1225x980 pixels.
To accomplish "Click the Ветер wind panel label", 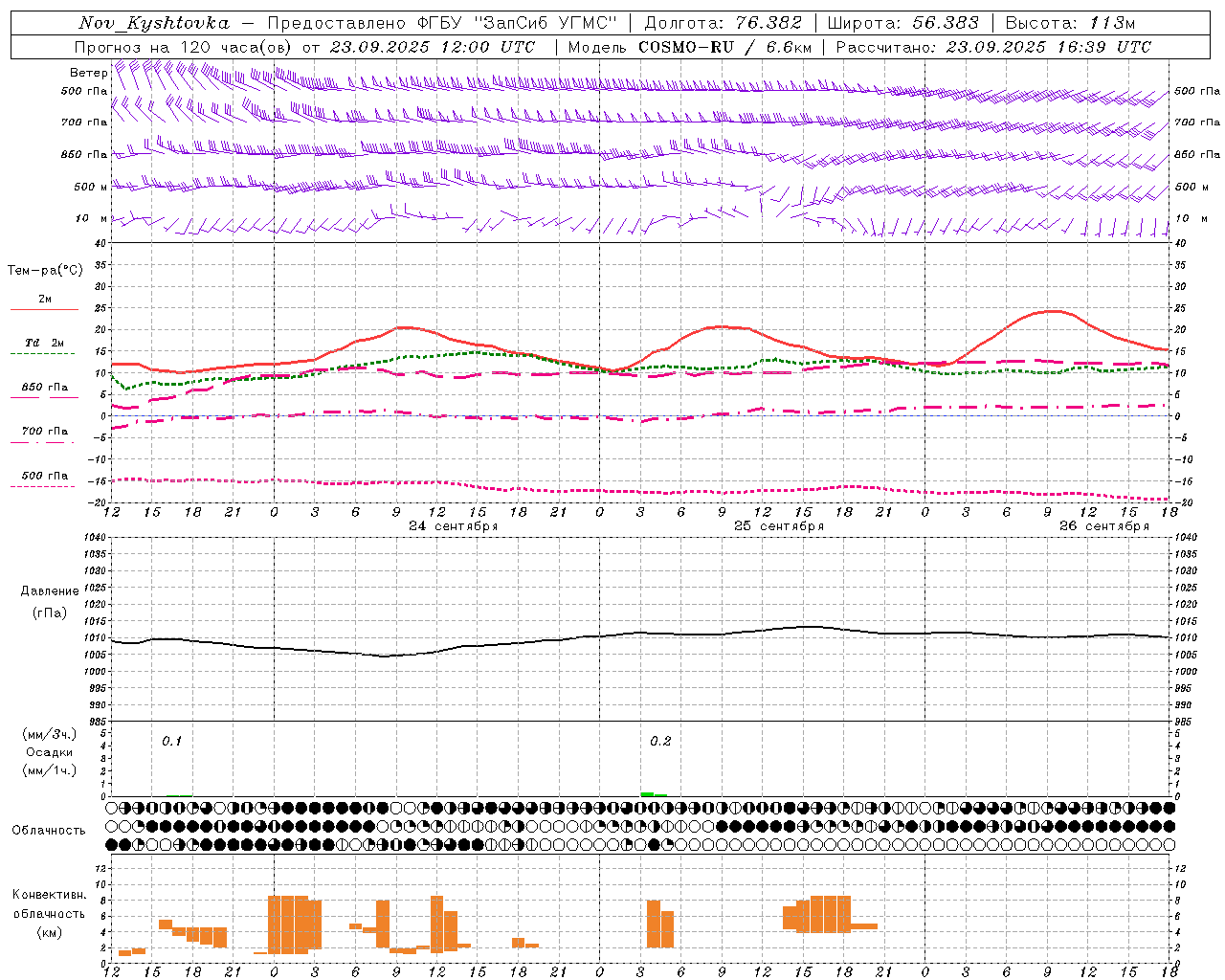I will point(88,73).
